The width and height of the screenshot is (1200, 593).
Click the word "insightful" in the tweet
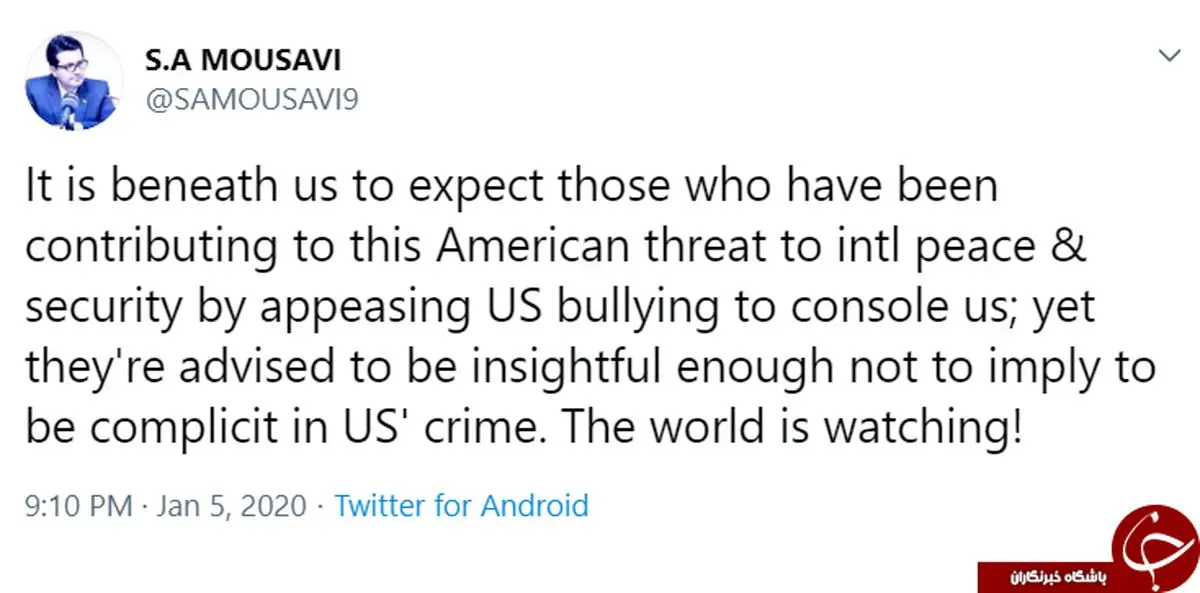(x=532, y=371)
